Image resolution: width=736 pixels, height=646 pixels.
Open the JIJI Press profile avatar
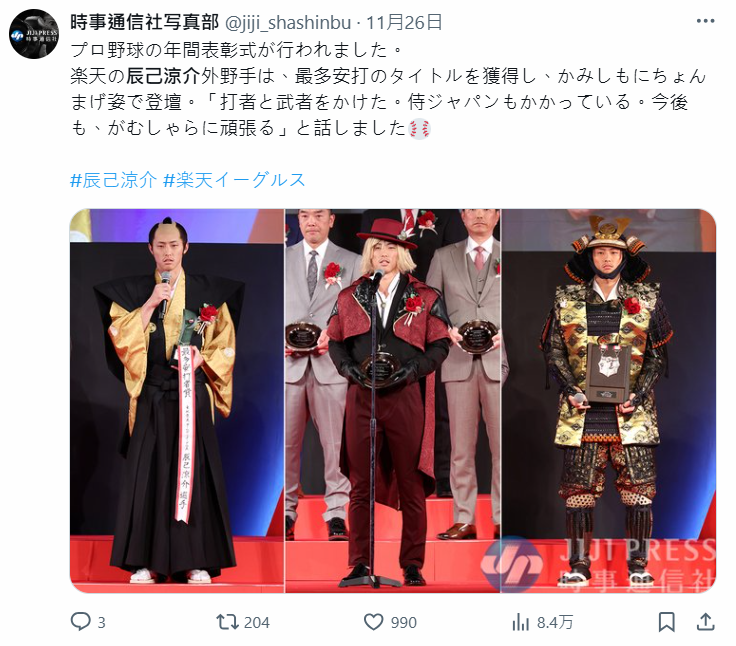tap(34, 34)
